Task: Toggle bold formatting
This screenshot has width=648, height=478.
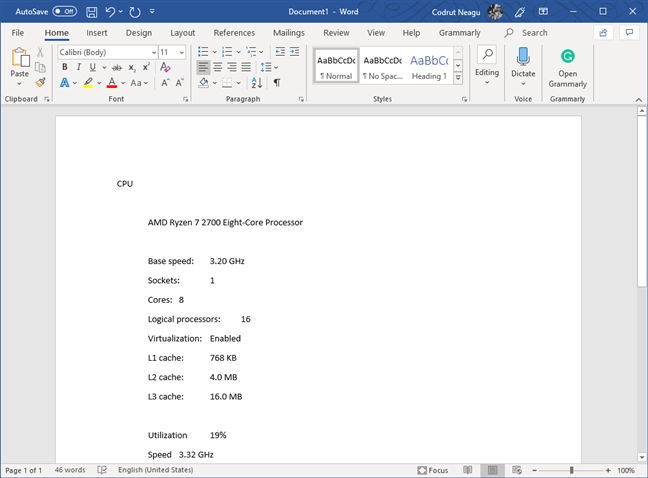Action: coord(64,67)
